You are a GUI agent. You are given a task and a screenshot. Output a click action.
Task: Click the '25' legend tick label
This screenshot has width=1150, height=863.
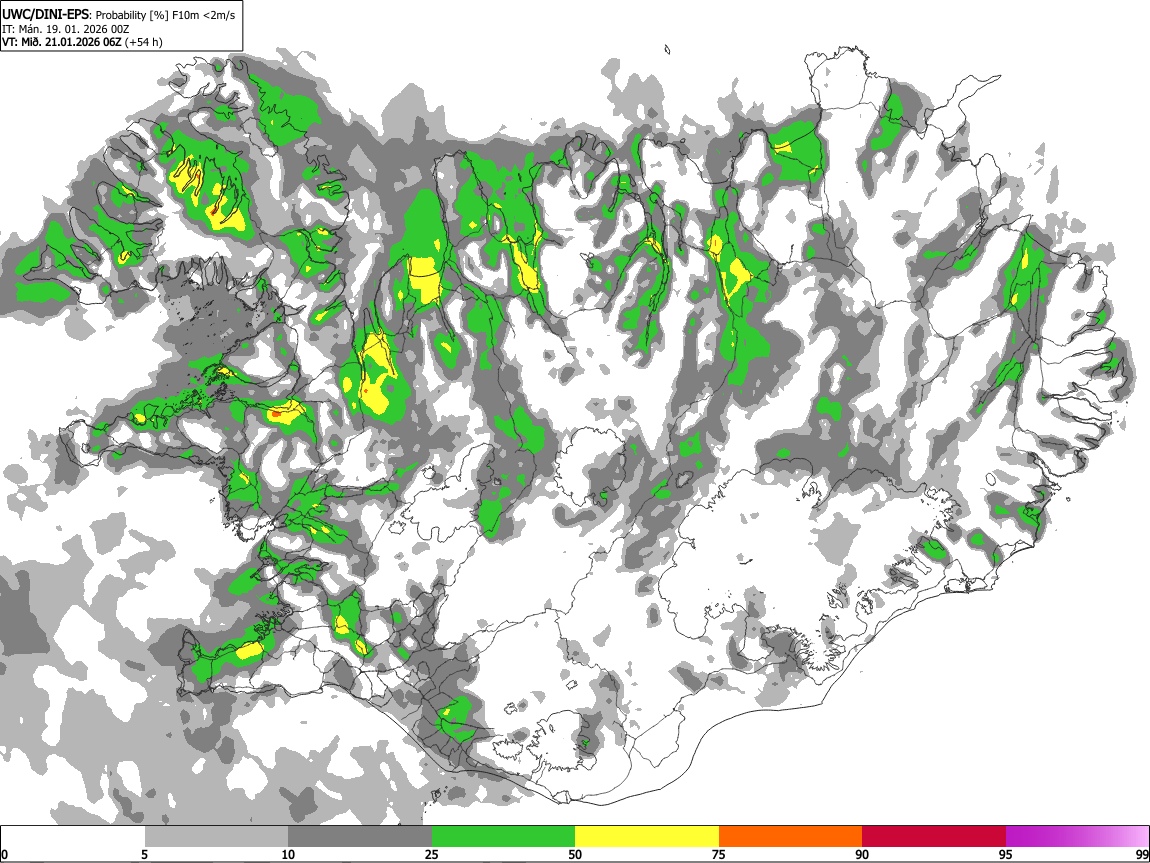pos(432,855)
